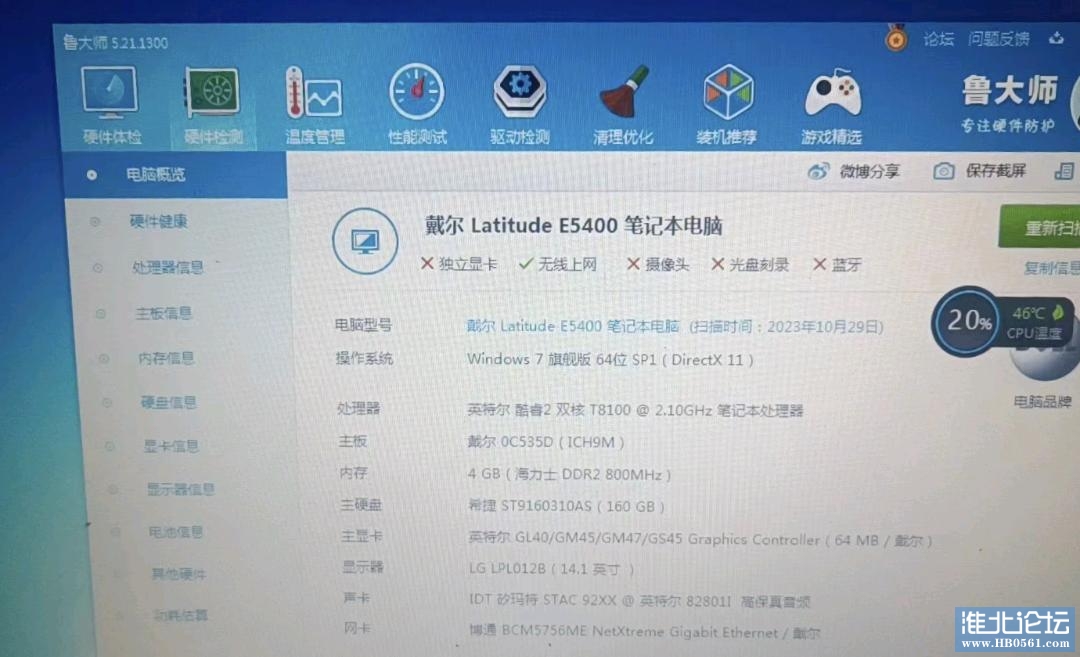
Task: Click the 20% CPU temperature floating widget
Action: point(968,321)
